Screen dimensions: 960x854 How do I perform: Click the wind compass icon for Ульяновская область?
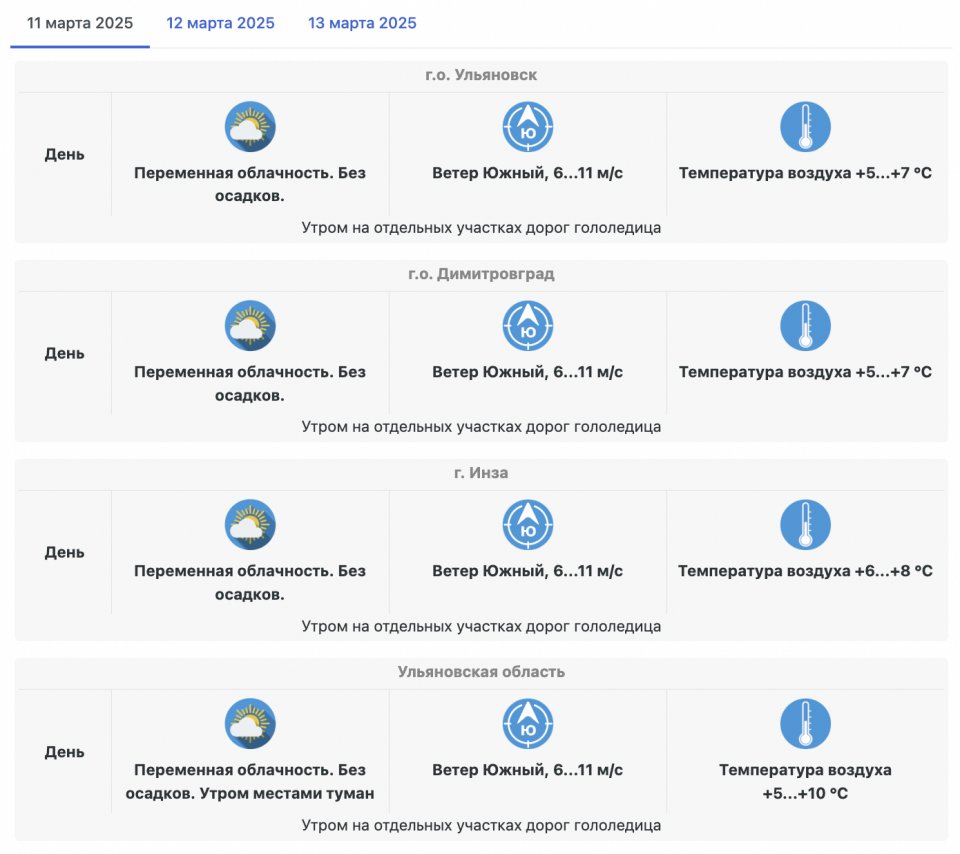528,724
